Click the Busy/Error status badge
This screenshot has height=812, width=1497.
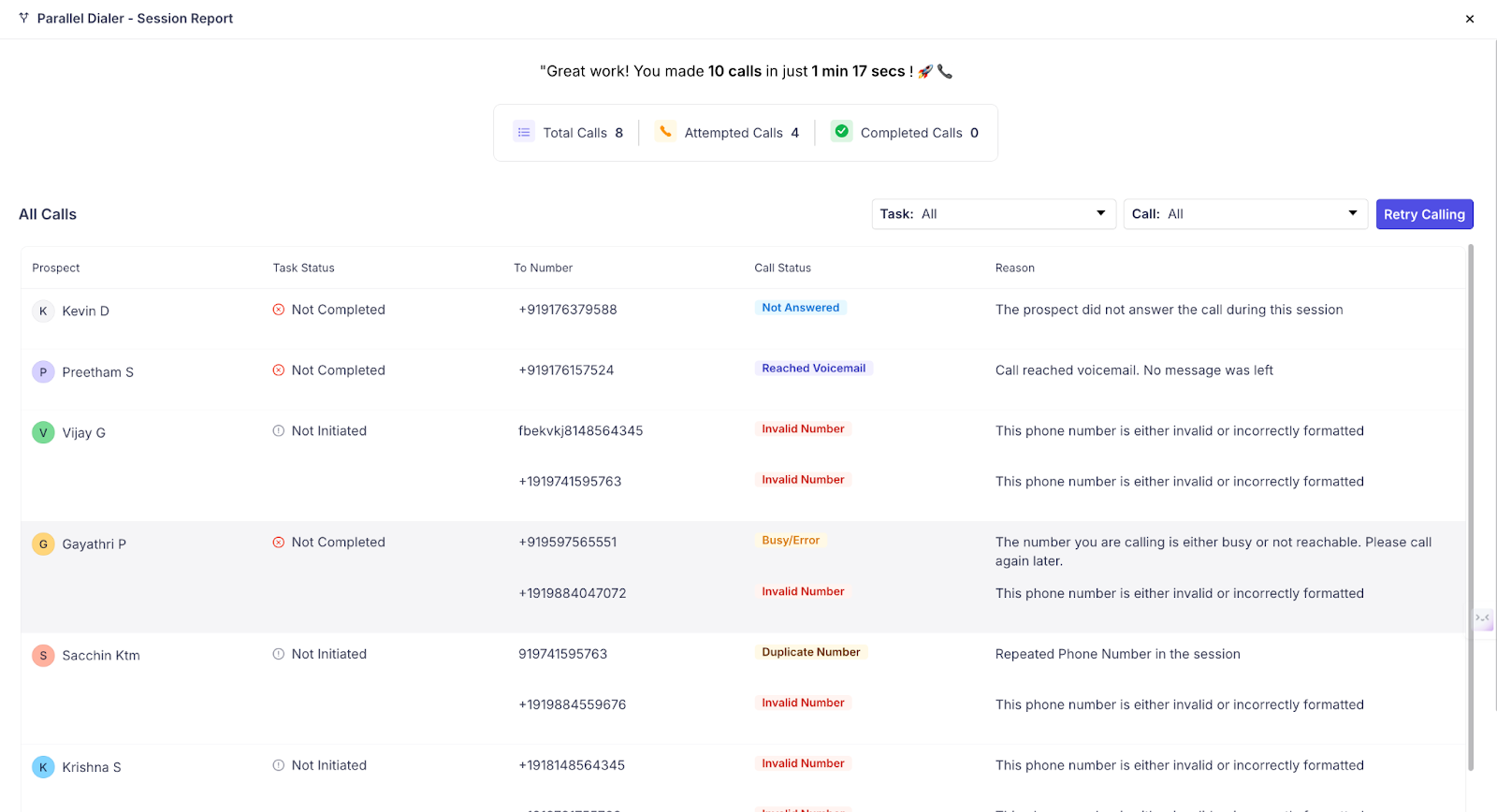(790, 541)
